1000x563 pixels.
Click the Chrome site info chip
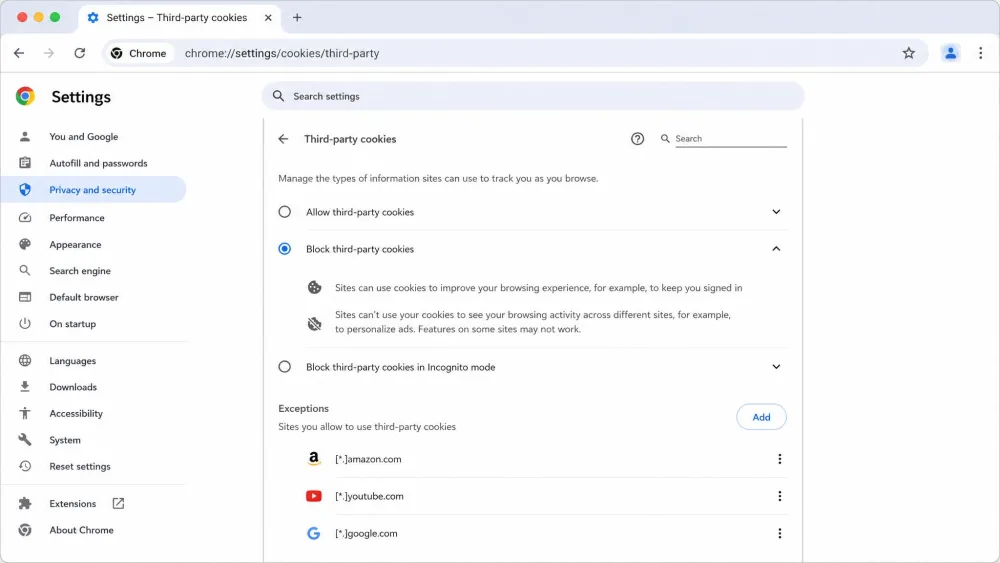click(x=138, y=53)
